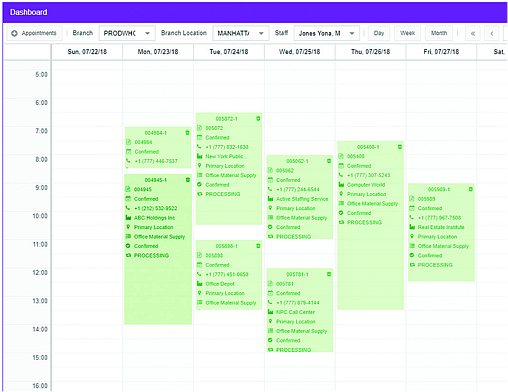Click the factory icon beside Active Staffing Service
The height and width of the screenshot is (392, 508).
pyautogui.click(x=270, y=198)
